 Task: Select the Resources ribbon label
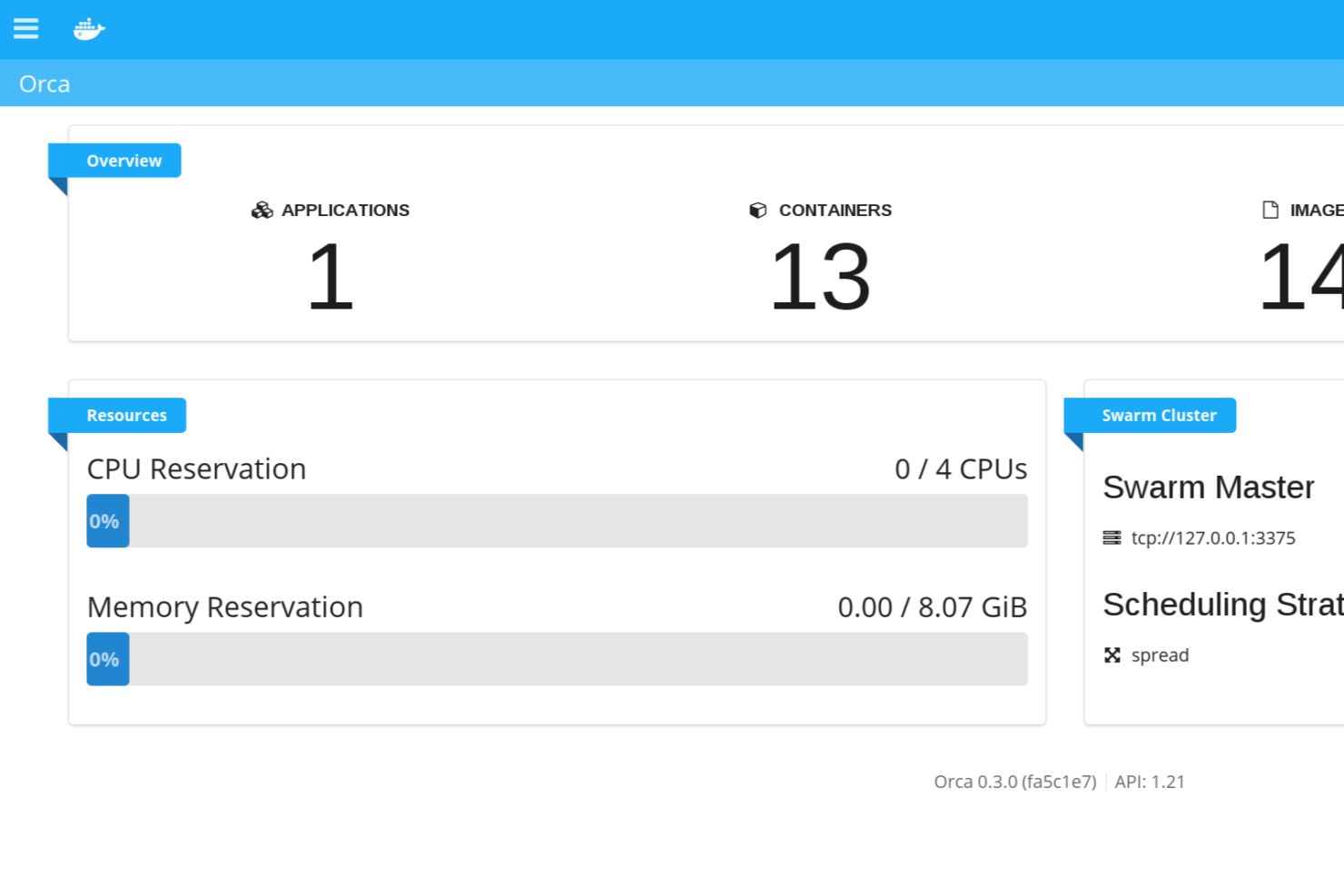click(x=126, y=416)
